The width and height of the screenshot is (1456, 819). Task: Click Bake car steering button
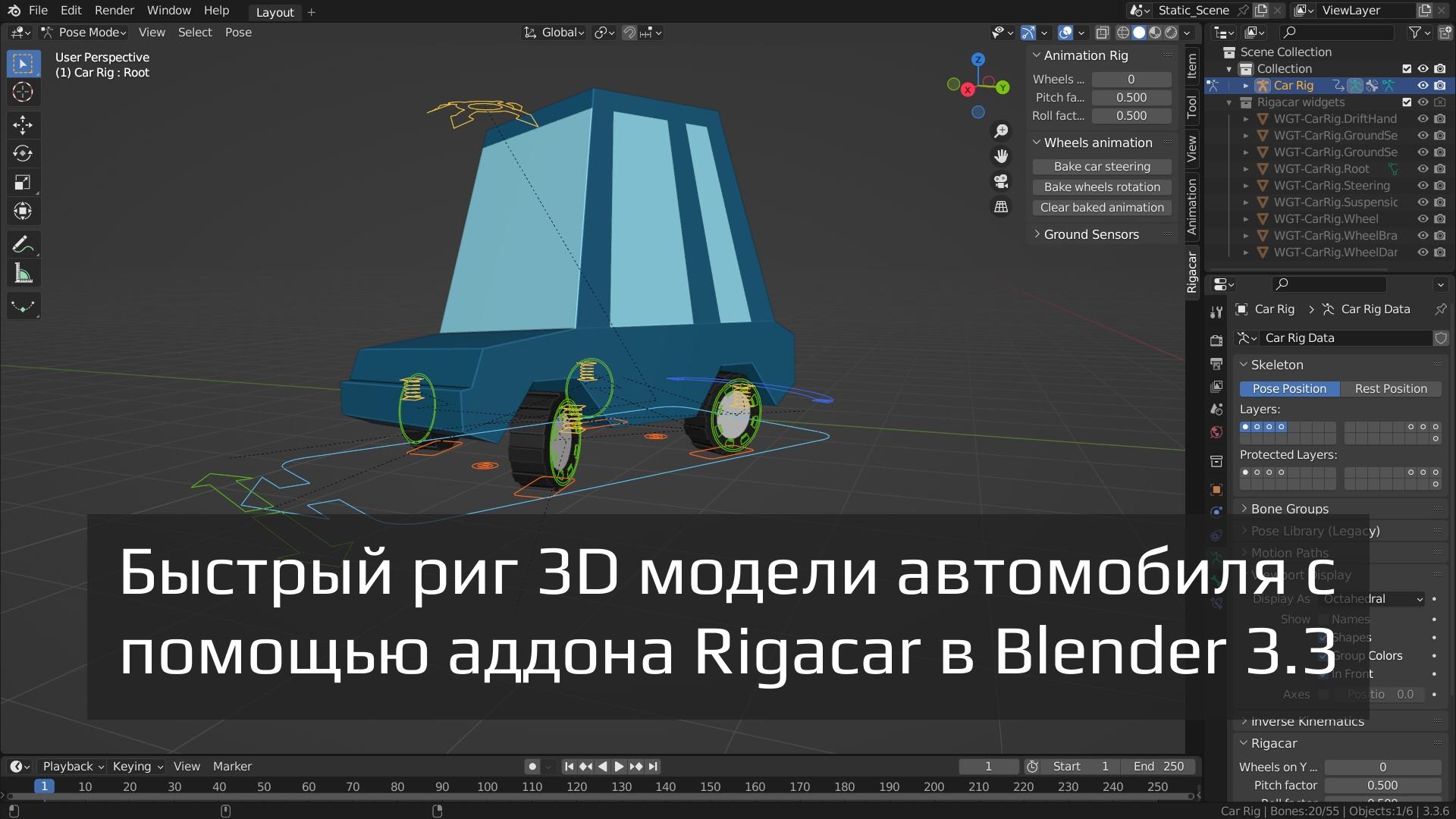1102,166
